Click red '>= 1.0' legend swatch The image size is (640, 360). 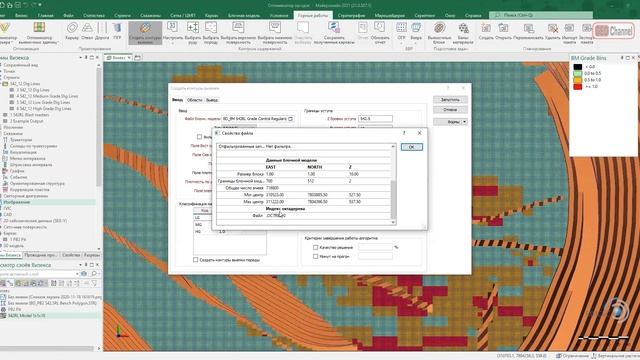click(578, 87)
